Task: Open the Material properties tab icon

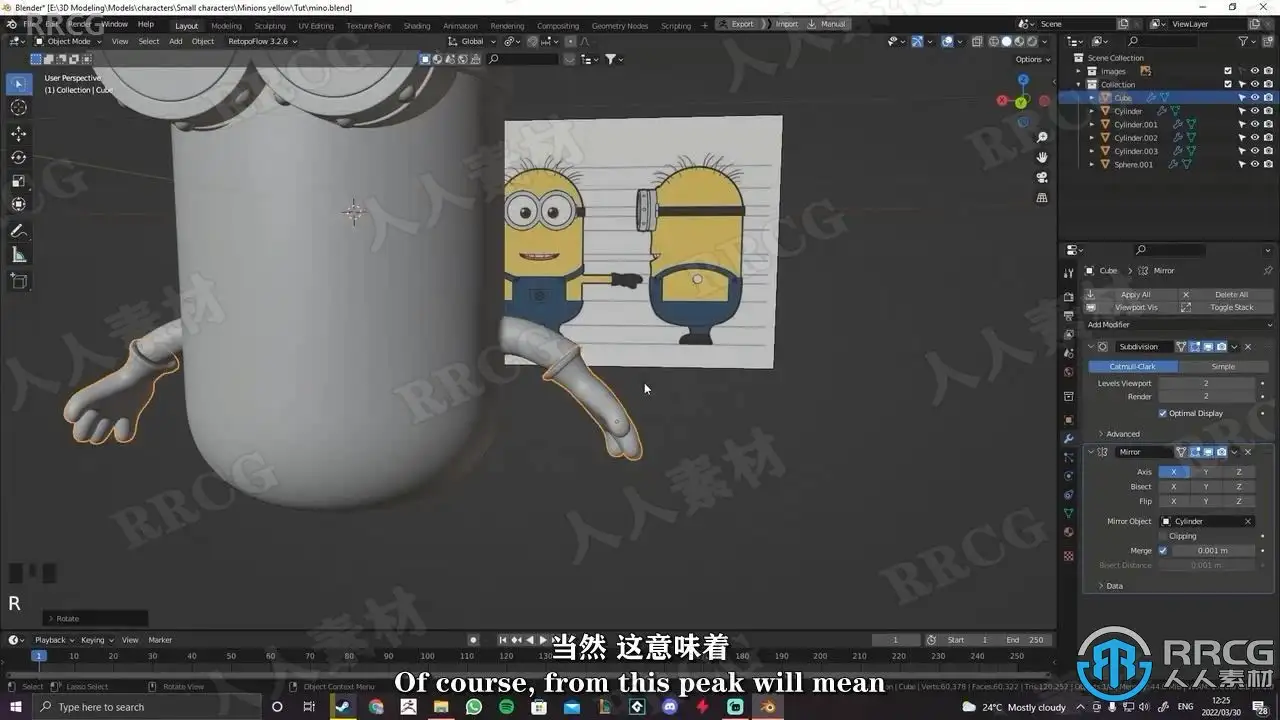Action: point(1068,532)
